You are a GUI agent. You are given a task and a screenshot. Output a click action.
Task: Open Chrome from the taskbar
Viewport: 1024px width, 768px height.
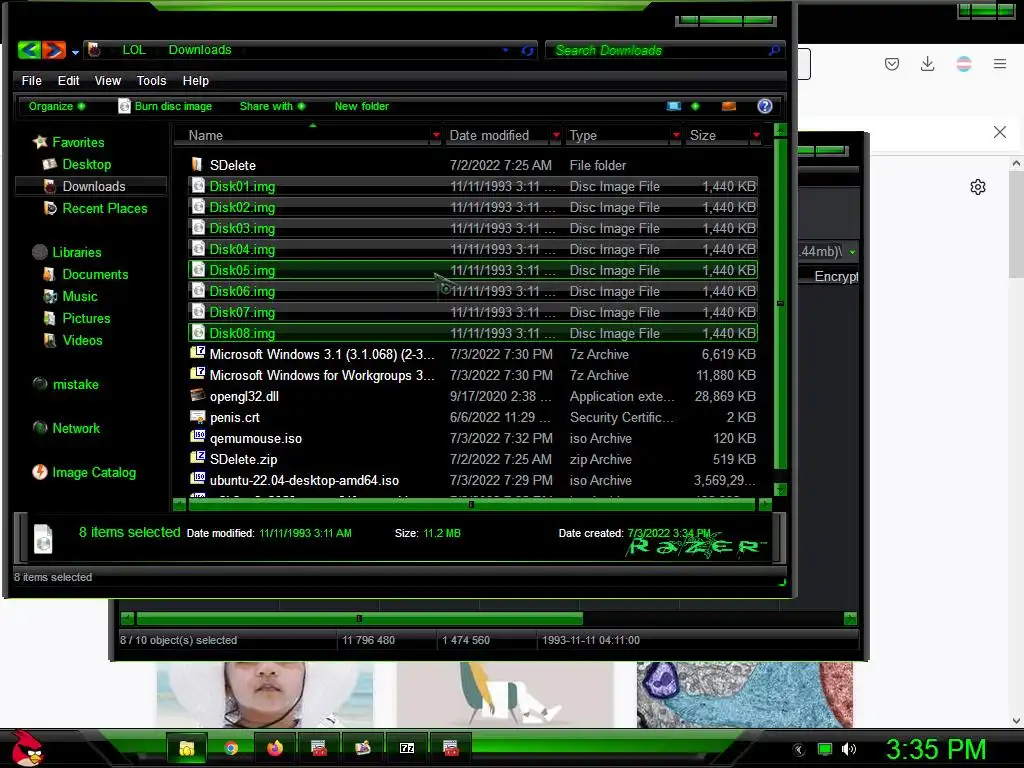pos(231,748)
